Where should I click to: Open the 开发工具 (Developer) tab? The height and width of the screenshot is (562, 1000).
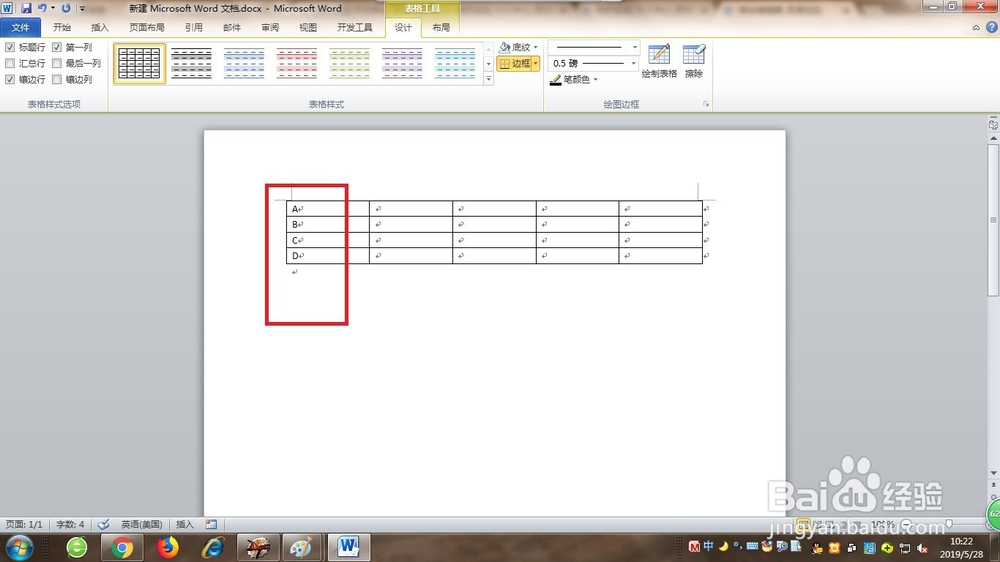pos(355,27)
